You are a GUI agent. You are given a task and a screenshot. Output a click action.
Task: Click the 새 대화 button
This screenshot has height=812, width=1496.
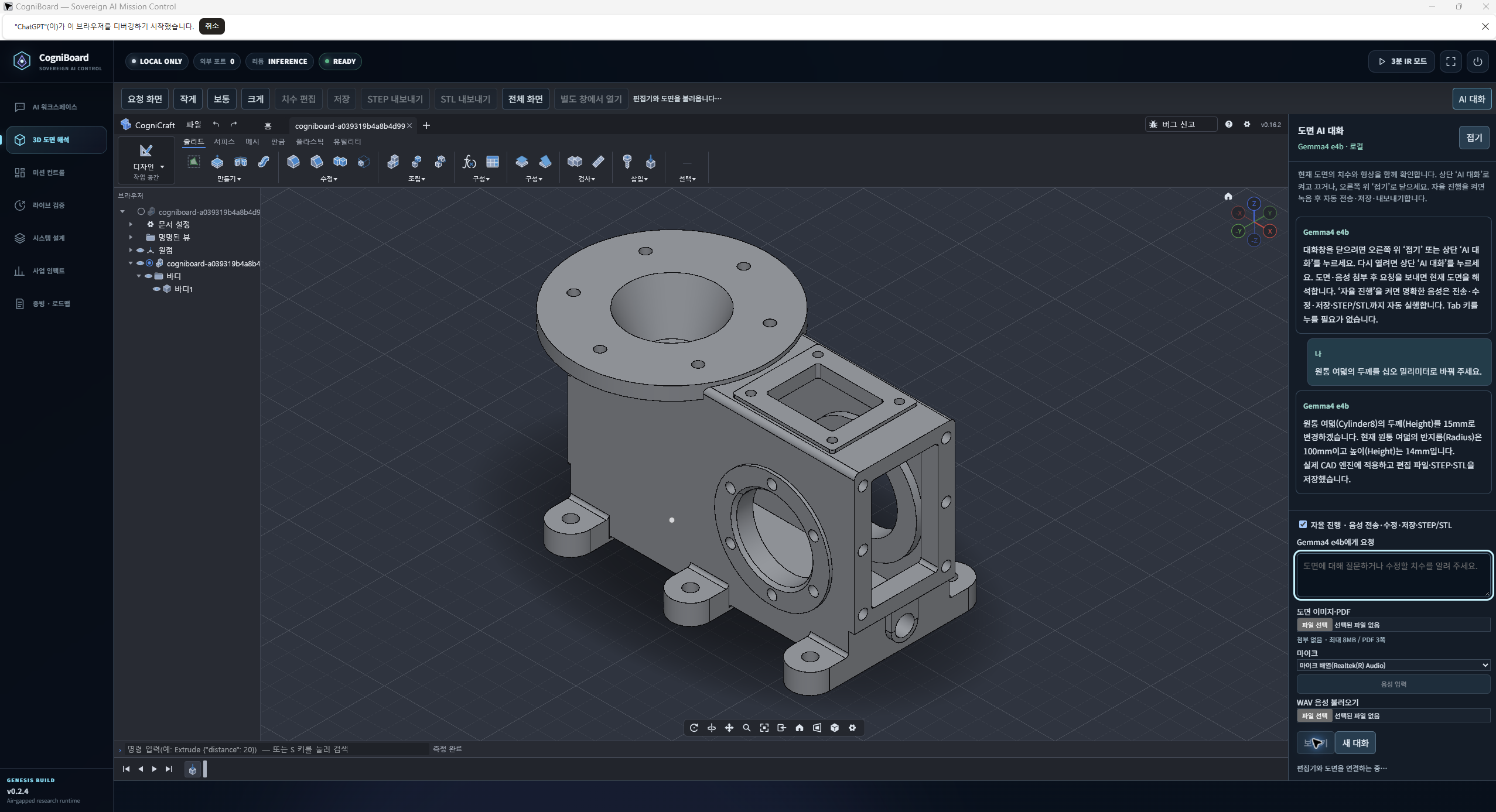[1355, 743]
